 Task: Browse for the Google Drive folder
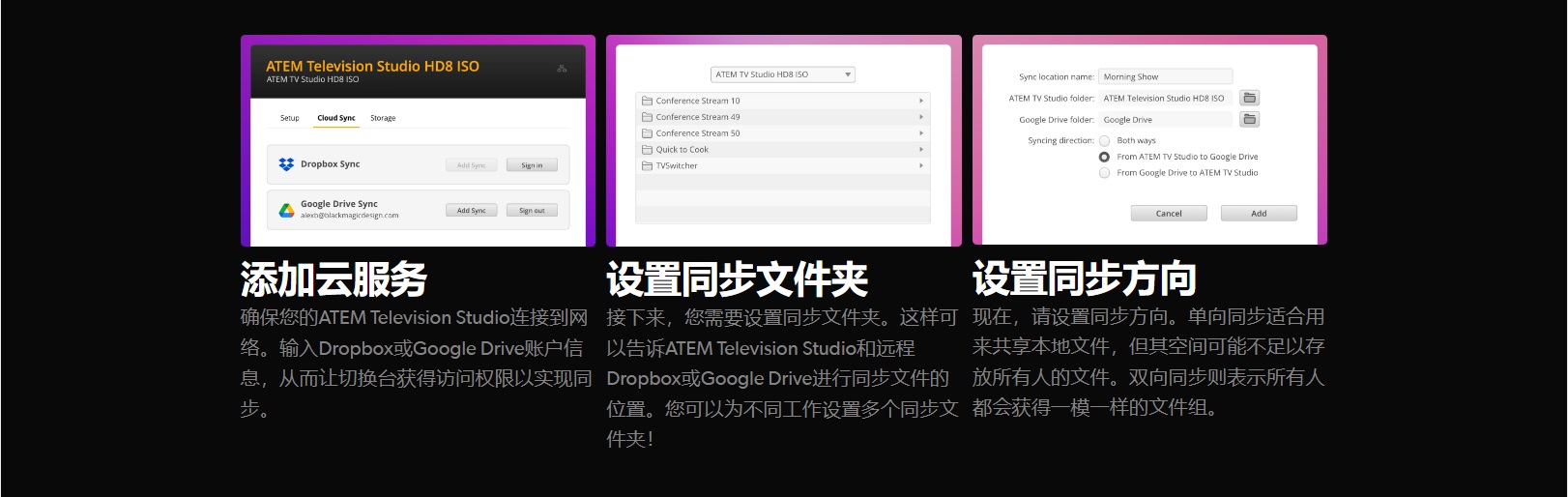(1250, 119)
